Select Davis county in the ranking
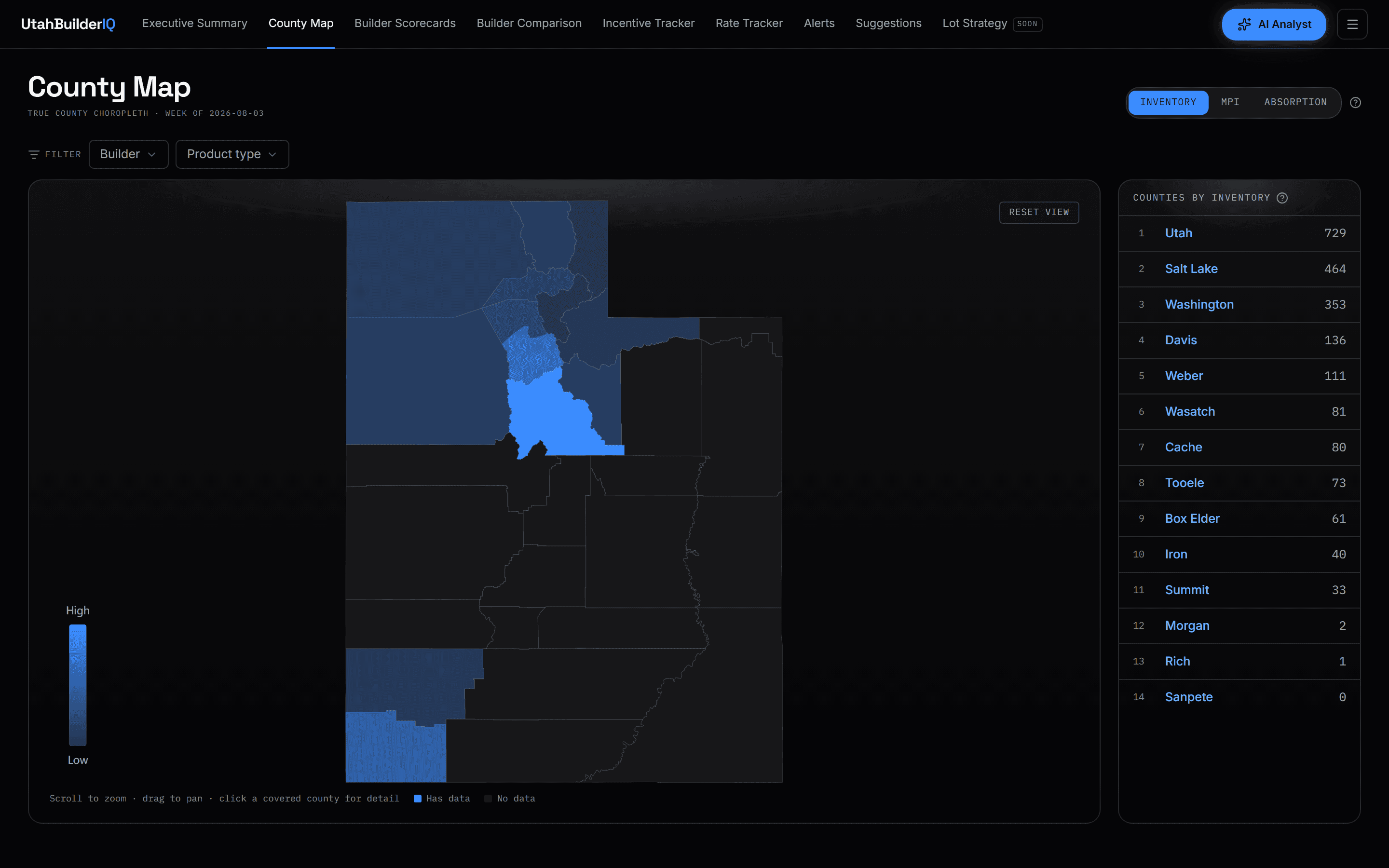Screen dimensions: 1389x868 point(1181,340)
